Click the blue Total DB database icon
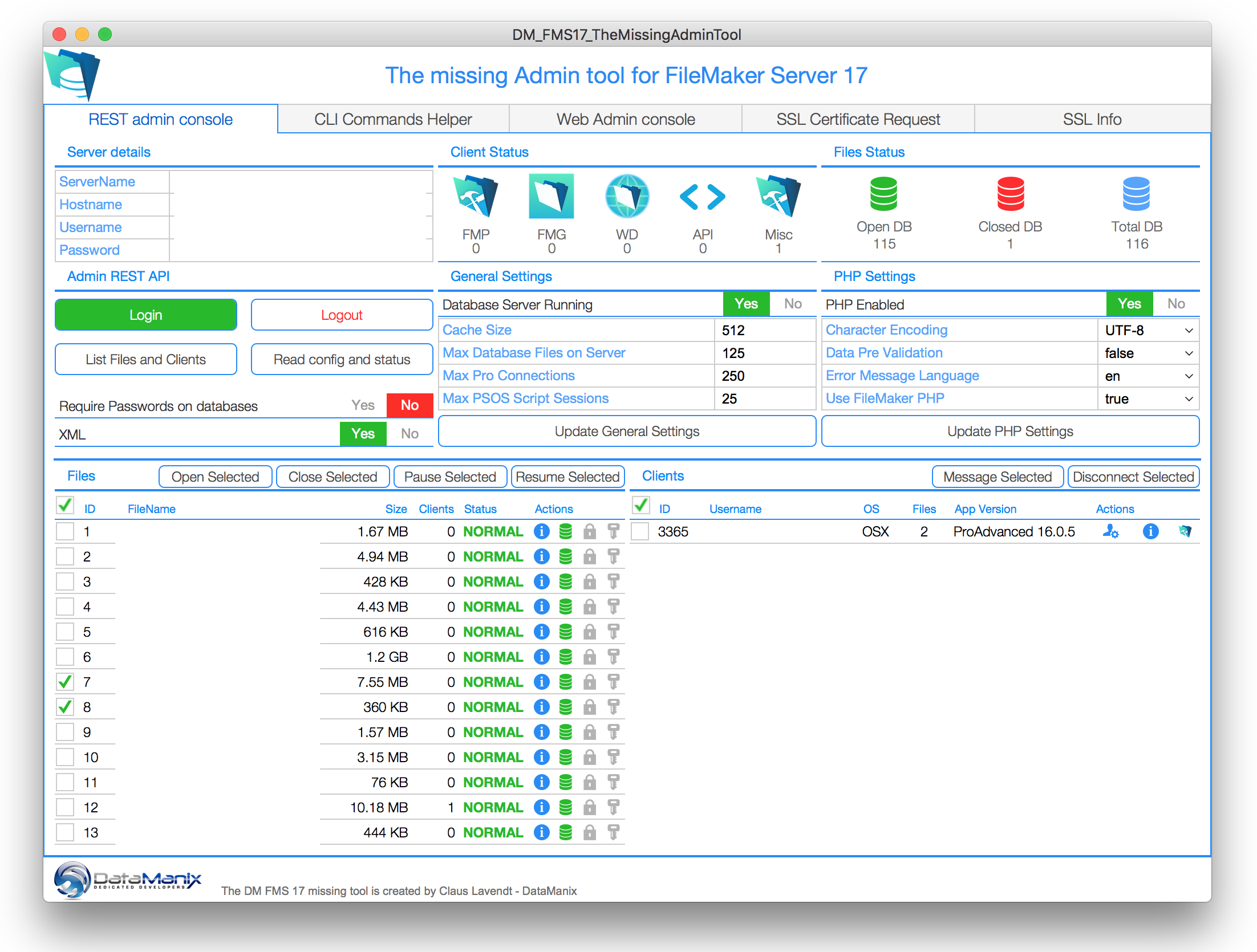 click(1136, 194)
